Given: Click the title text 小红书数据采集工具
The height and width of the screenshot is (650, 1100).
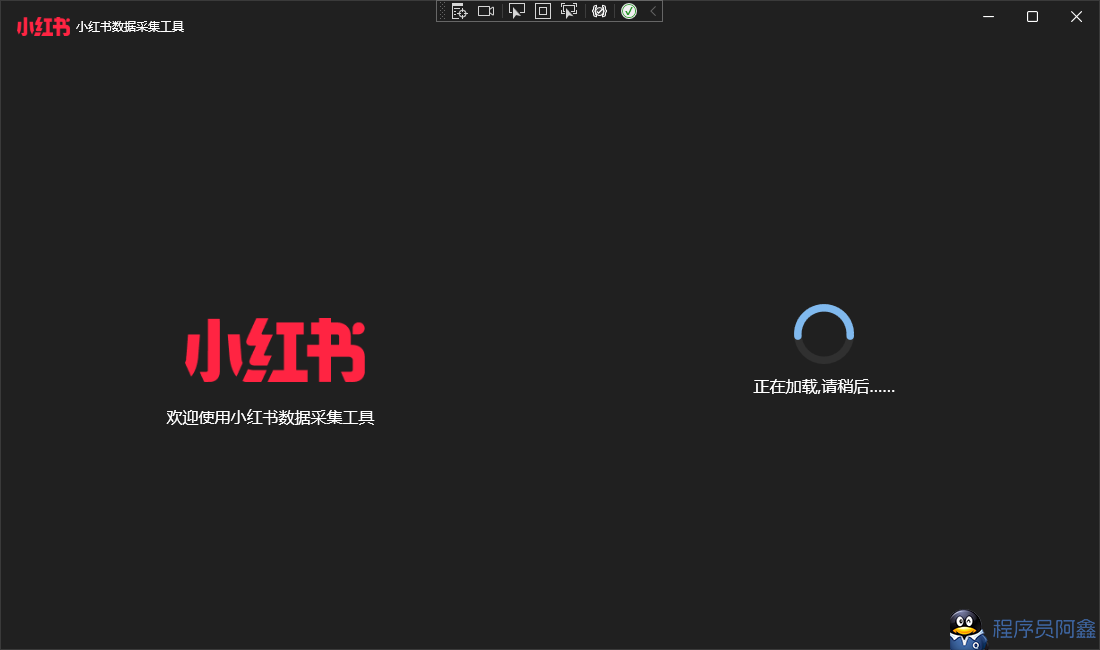Looking at the screenshot, I should point(130,27).
